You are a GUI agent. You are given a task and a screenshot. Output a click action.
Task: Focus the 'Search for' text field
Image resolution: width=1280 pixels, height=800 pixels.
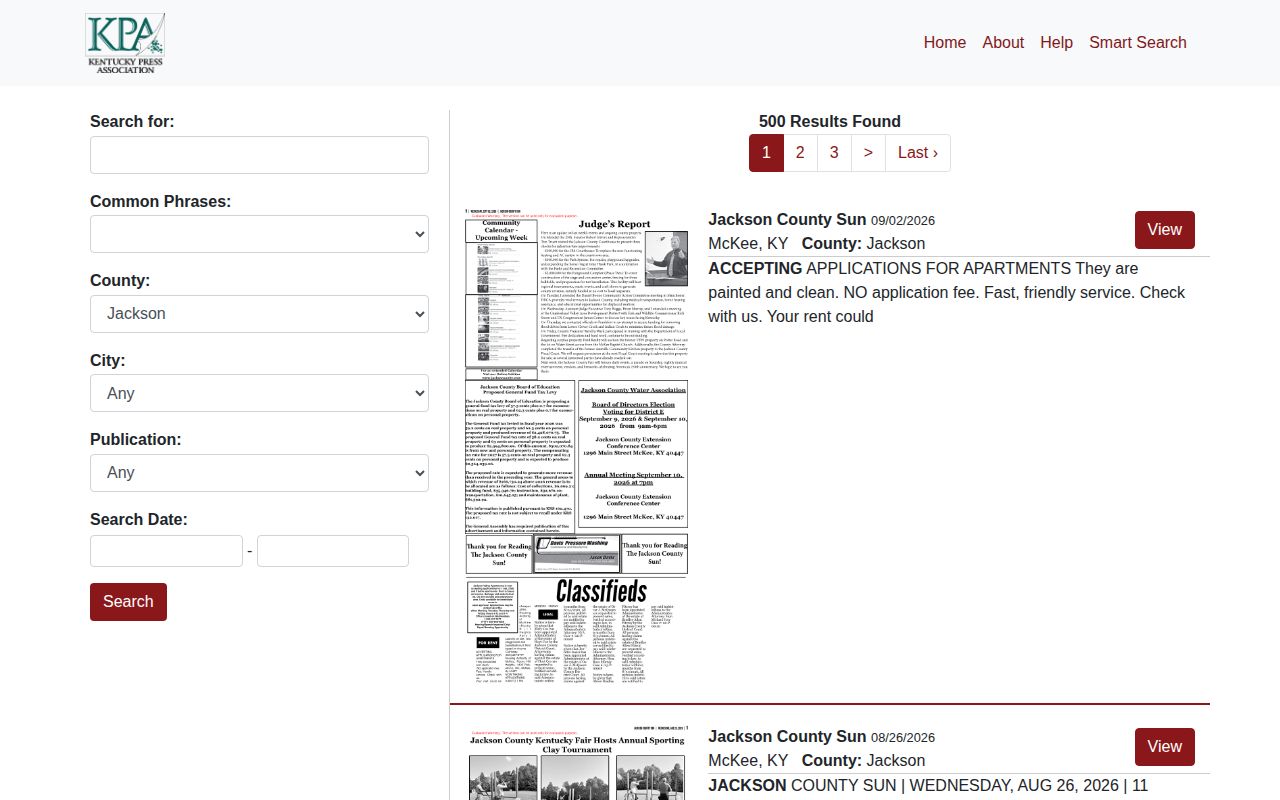tap(259, 155)
